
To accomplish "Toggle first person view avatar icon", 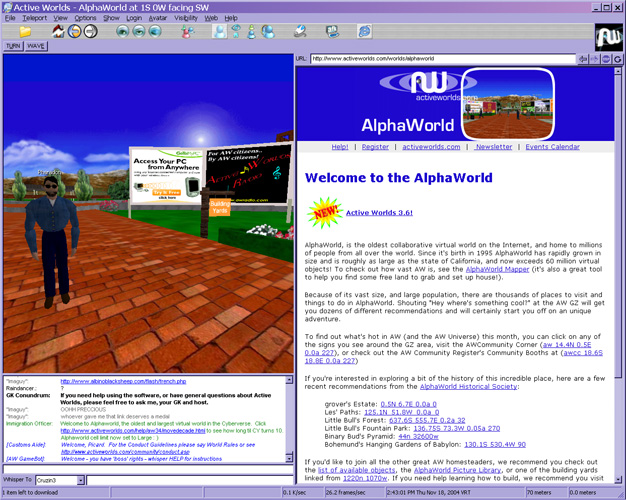I will coord(220,32).
